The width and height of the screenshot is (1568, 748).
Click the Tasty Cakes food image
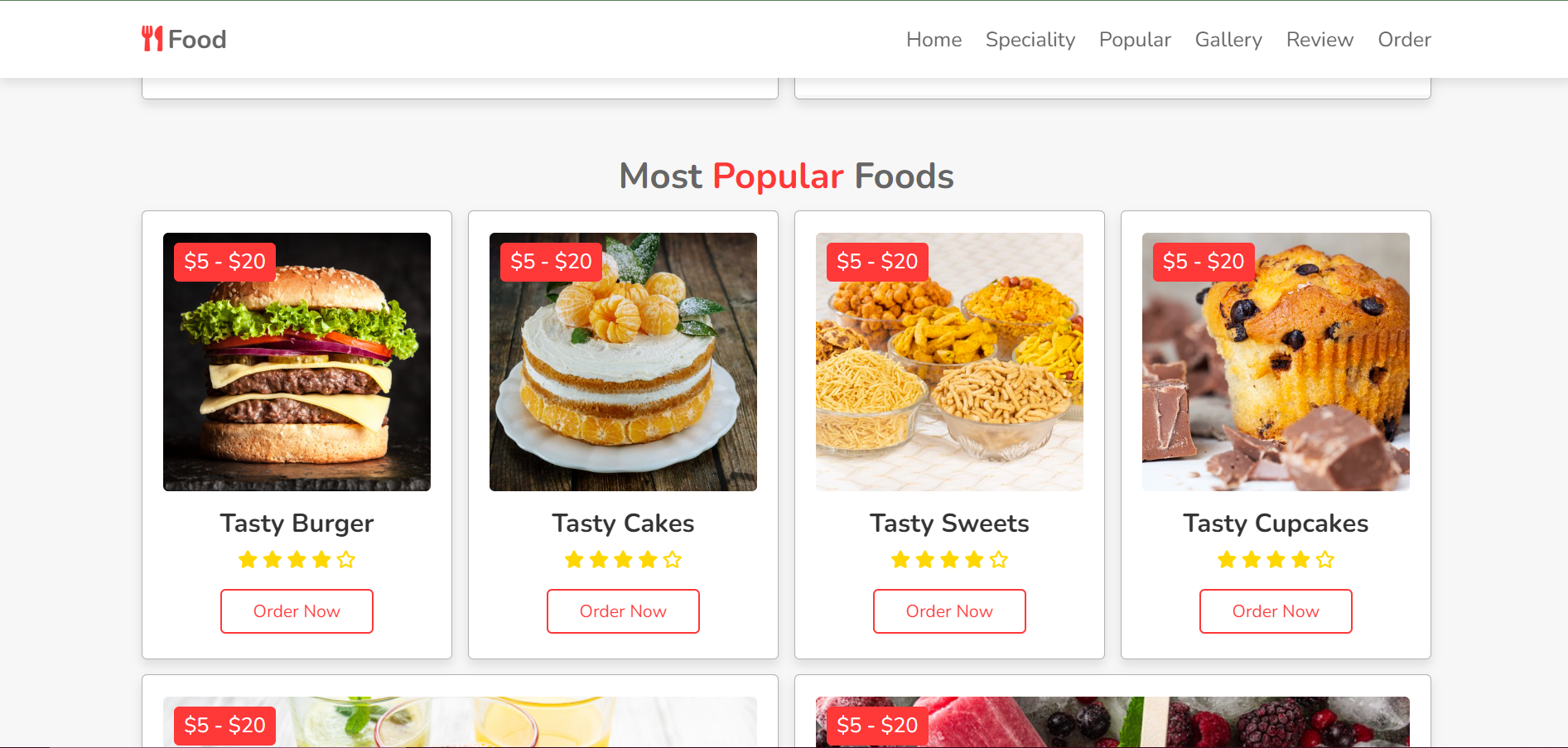pyautogui.click(x=623, y=361)
